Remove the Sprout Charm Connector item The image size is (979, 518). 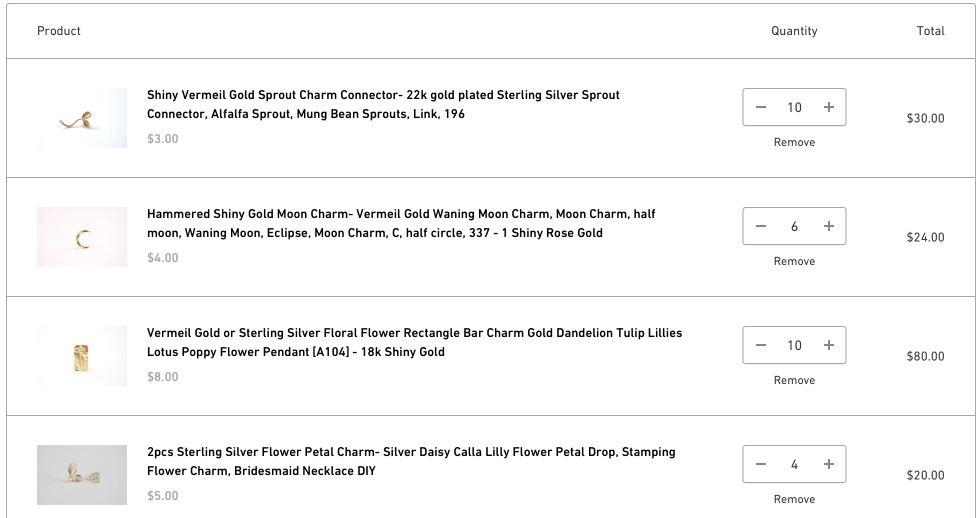point(794,142)
